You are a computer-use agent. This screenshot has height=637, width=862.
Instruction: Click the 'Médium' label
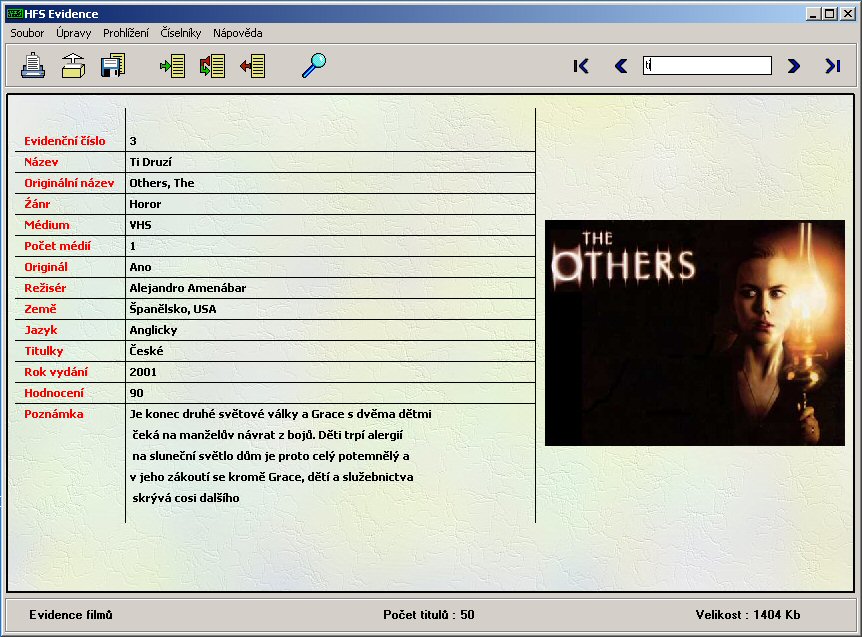coord(47,225)
